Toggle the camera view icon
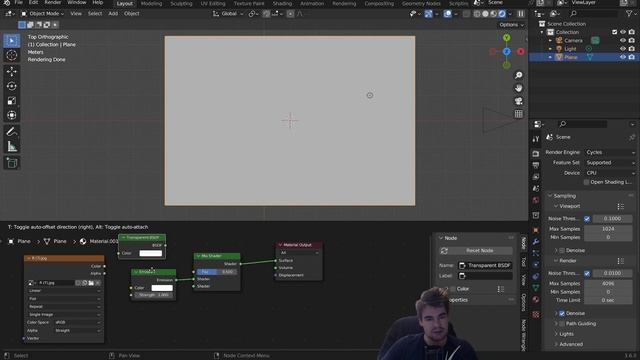The height and width of the screenshot is (360, 640). point(518,101)
